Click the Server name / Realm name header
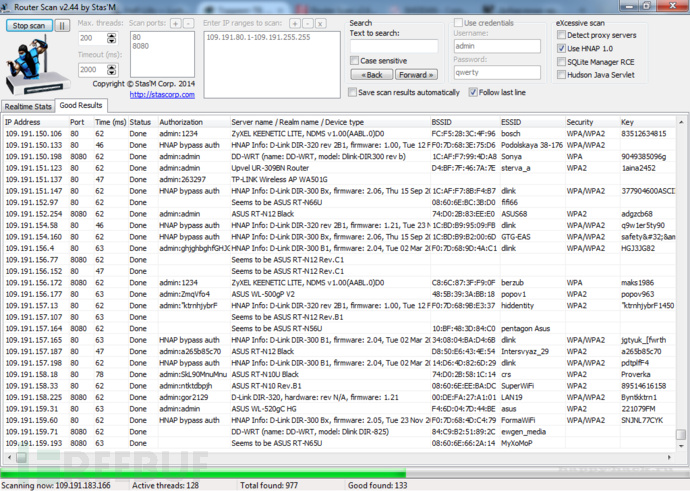690x491 pixels. click(x=330, y=122)
